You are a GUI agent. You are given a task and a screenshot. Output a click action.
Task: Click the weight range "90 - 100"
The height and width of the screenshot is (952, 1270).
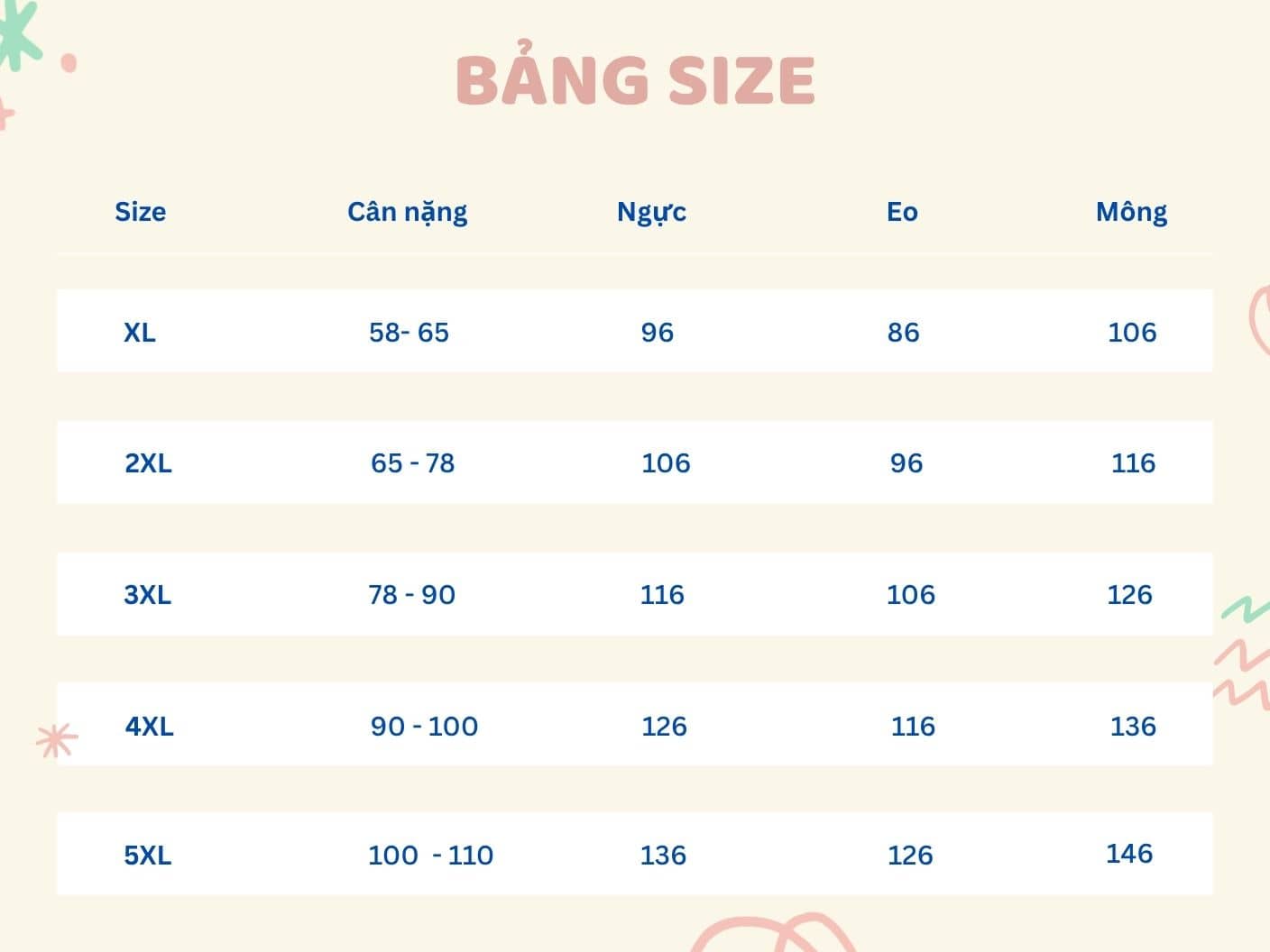click(x=424, y=727)
